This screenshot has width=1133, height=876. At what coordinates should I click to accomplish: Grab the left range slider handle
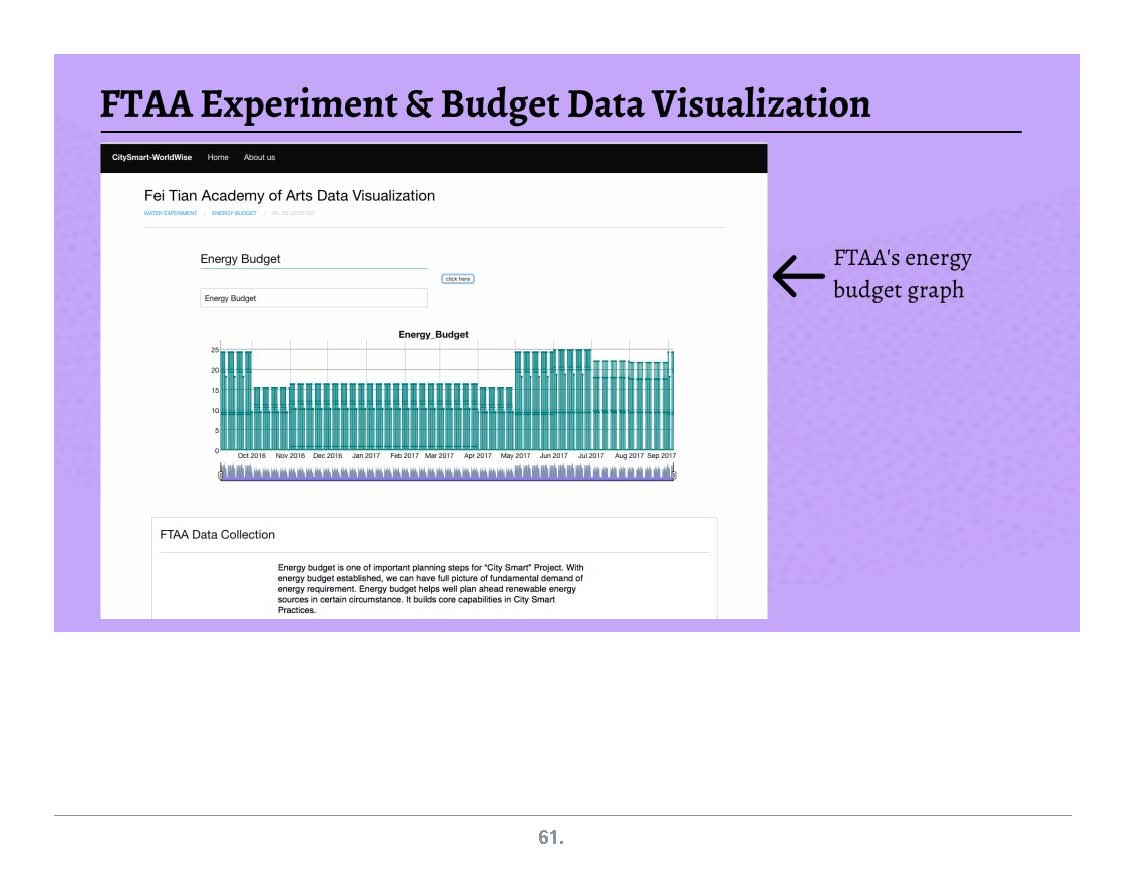(x=221, y=475)
